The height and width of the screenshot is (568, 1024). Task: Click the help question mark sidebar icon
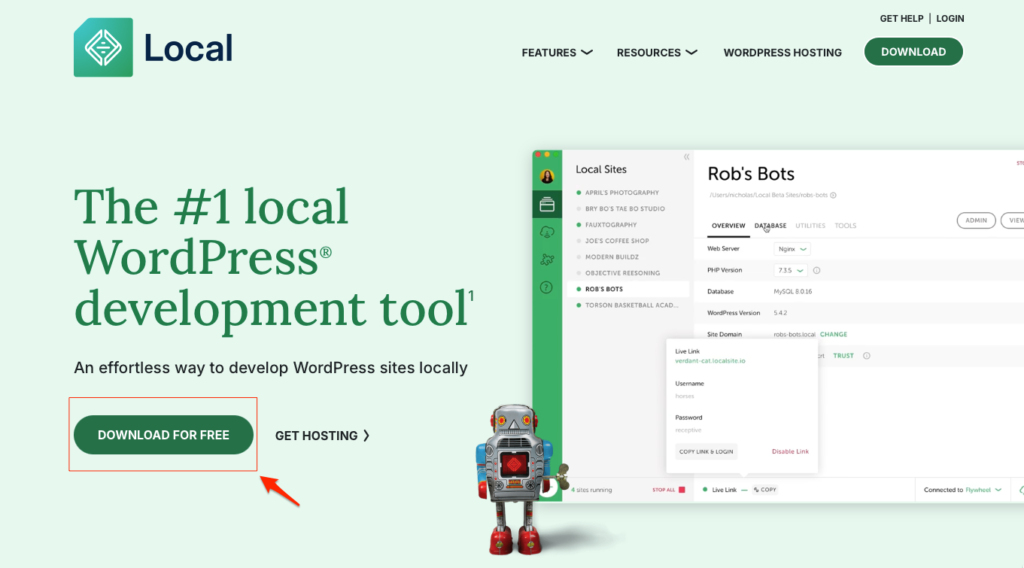tap(547, 287)
